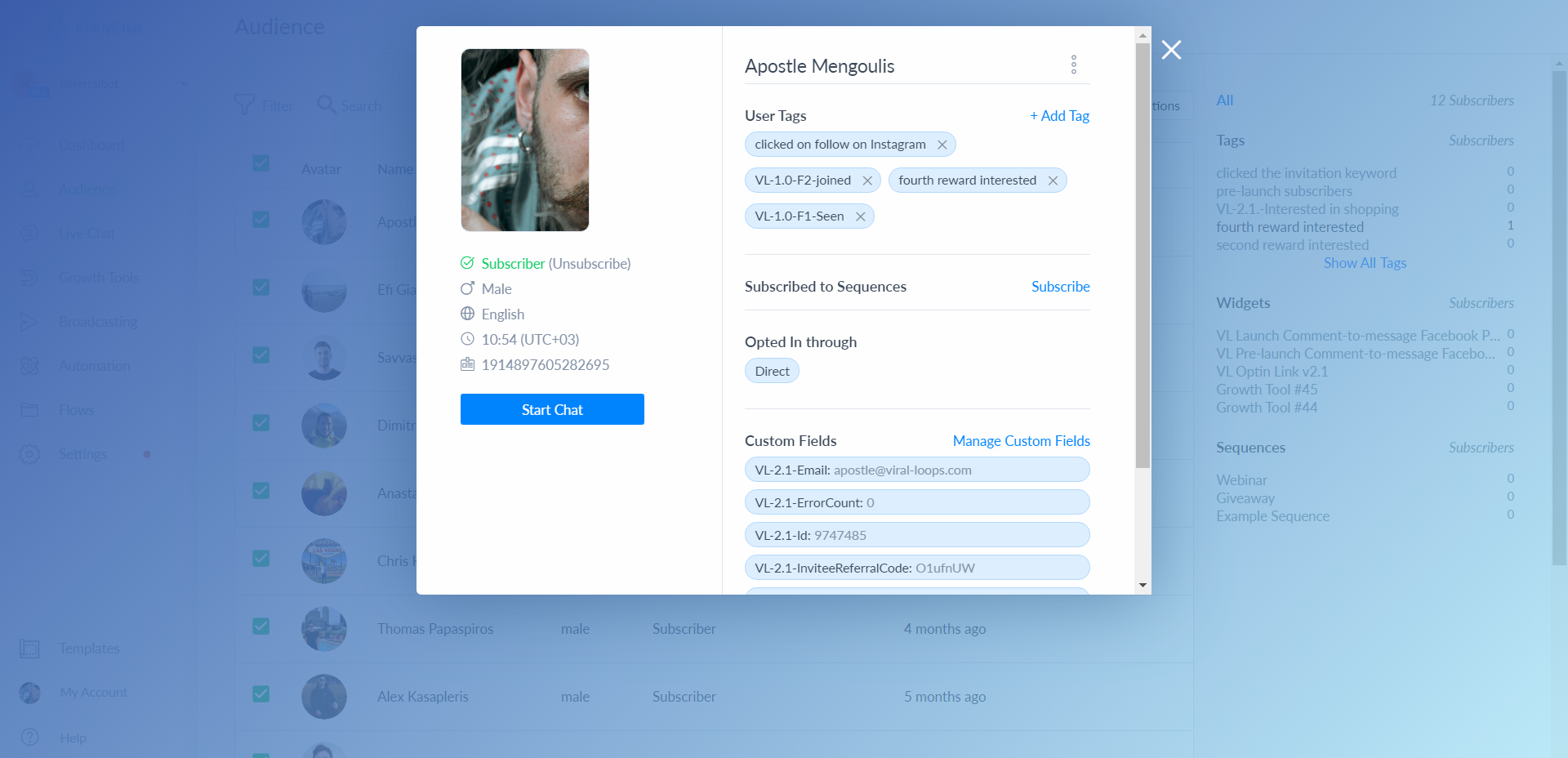Filter by 'fourth reward interested' tag in side panel

click(1290, 227)
